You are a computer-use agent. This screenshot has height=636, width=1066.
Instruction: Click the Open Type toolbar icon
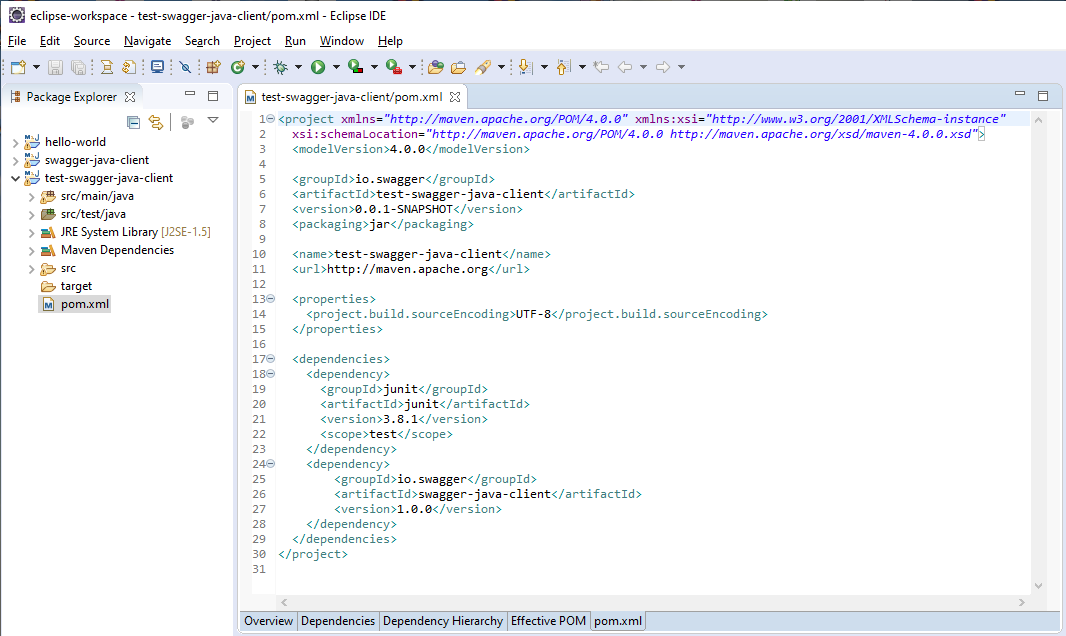434,67
